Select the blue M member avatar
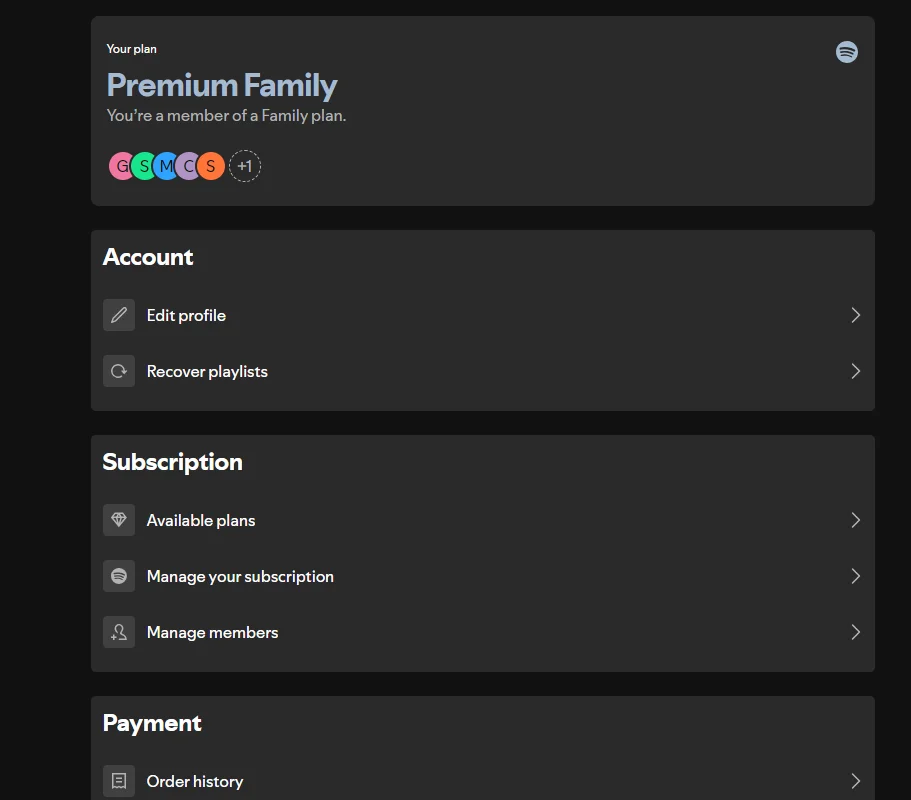Screen dimensions: 911x800 (166, 166)
